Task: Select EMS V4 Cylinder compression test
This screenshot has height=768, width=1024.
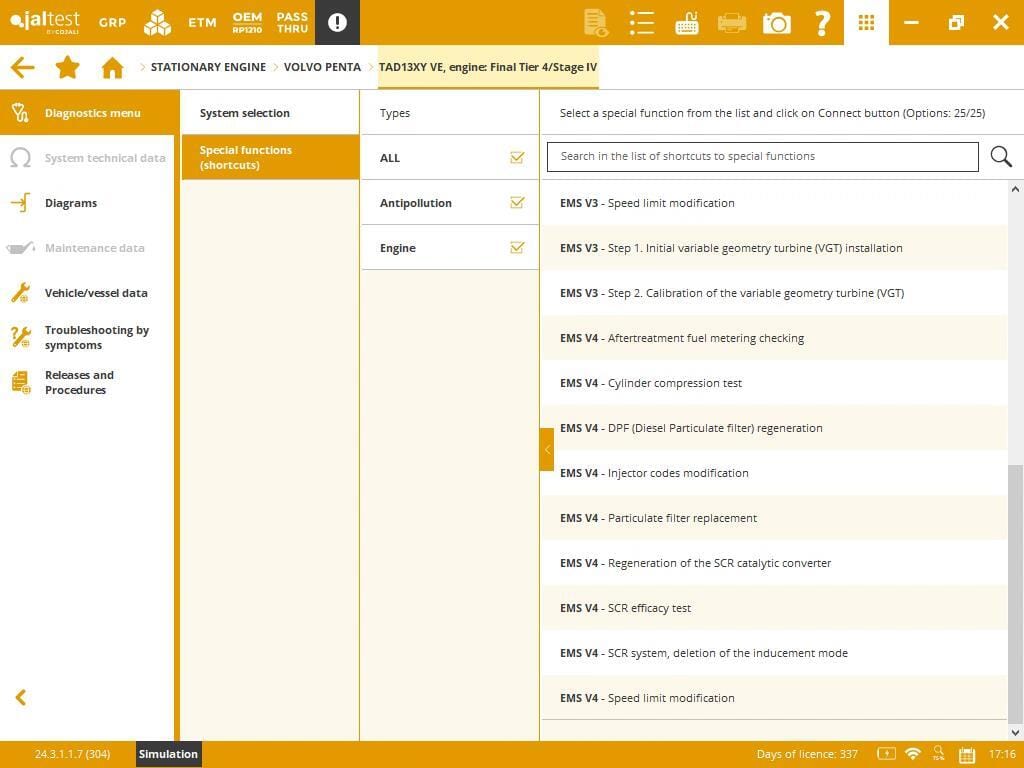Action: pyautogui.click(x=651, y=383)
